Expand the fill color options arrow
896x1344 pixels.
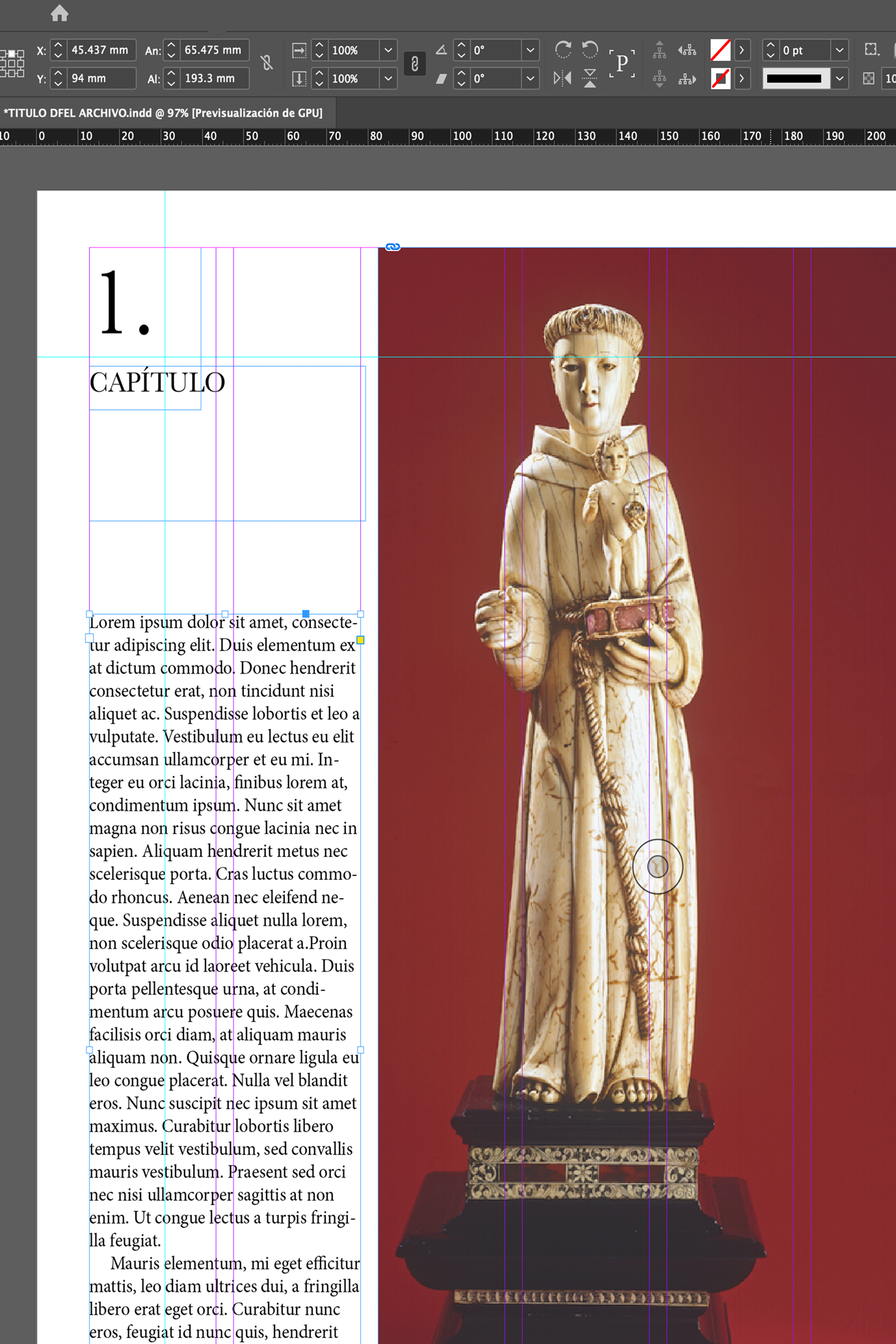[x=742, y=50]
